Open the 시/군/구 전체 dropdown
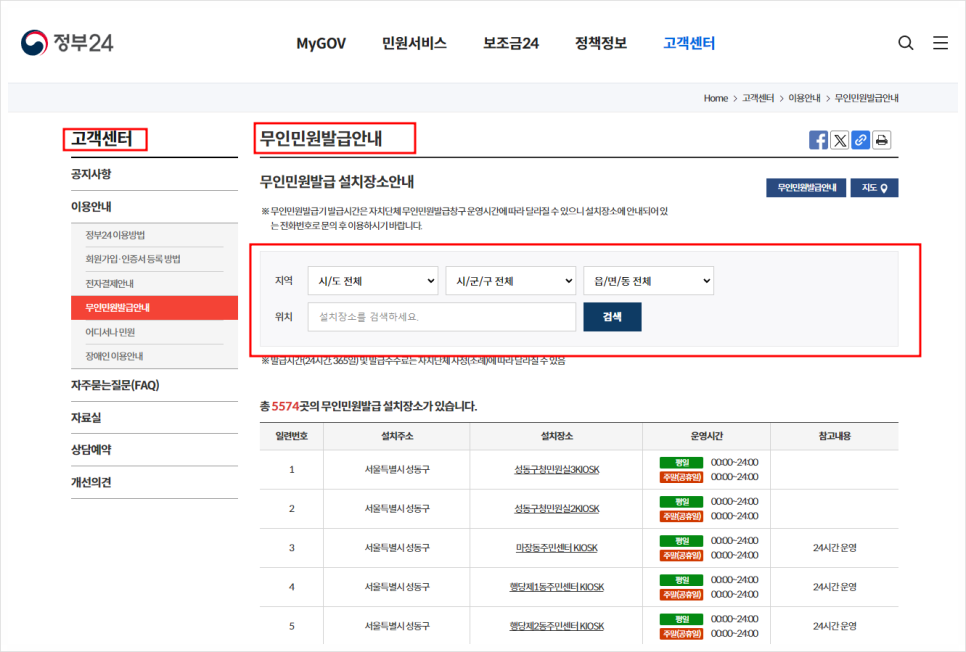966x652 pixels. point(510,281)
